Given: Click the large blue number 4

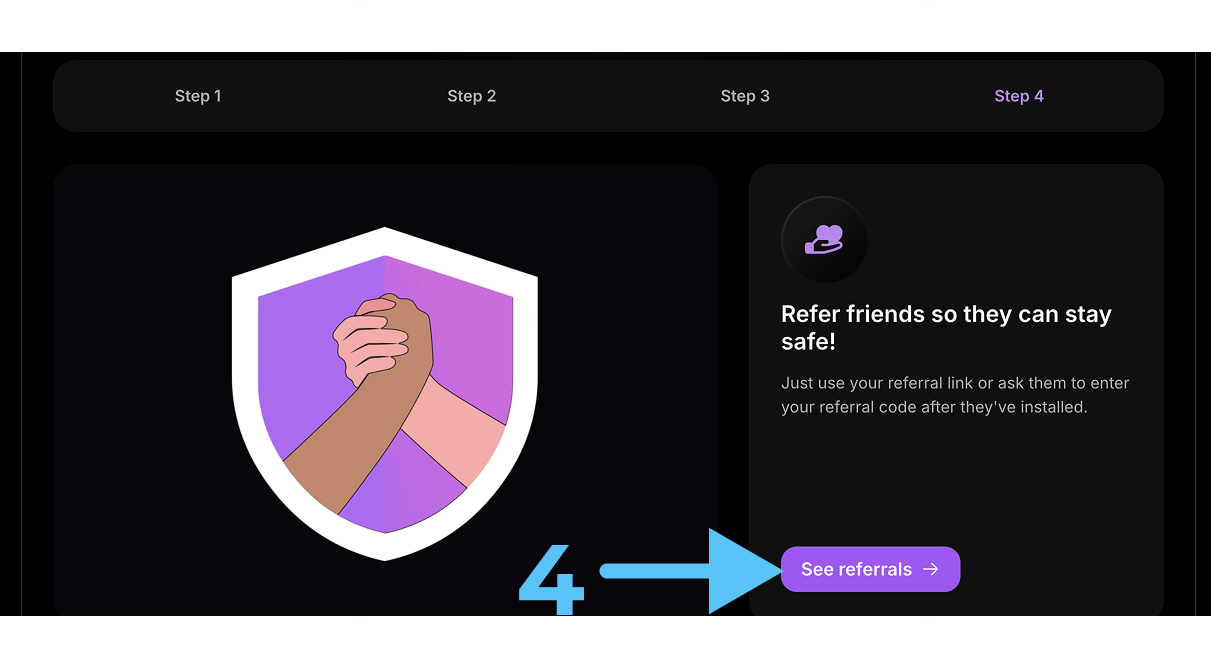Looking at the screenshot, I should pyautogui.click(x=551, y=580).
